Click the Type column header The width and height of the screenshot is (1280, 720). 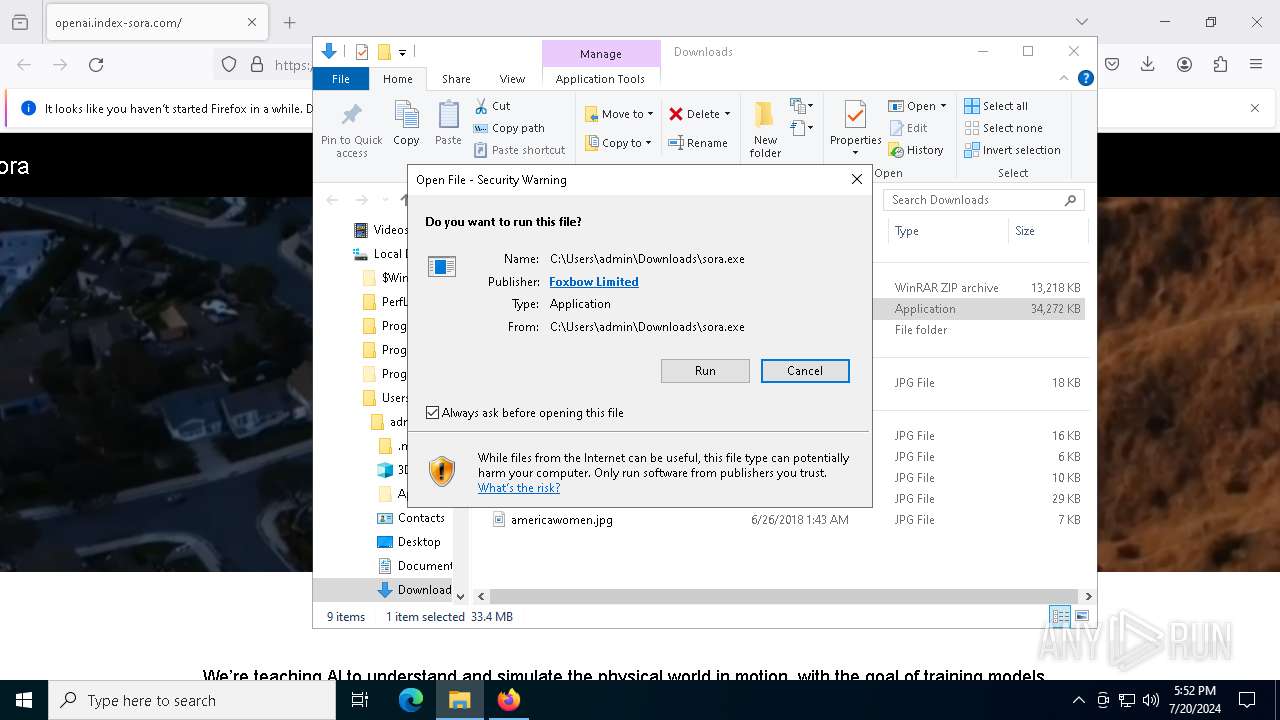point(948,231)
